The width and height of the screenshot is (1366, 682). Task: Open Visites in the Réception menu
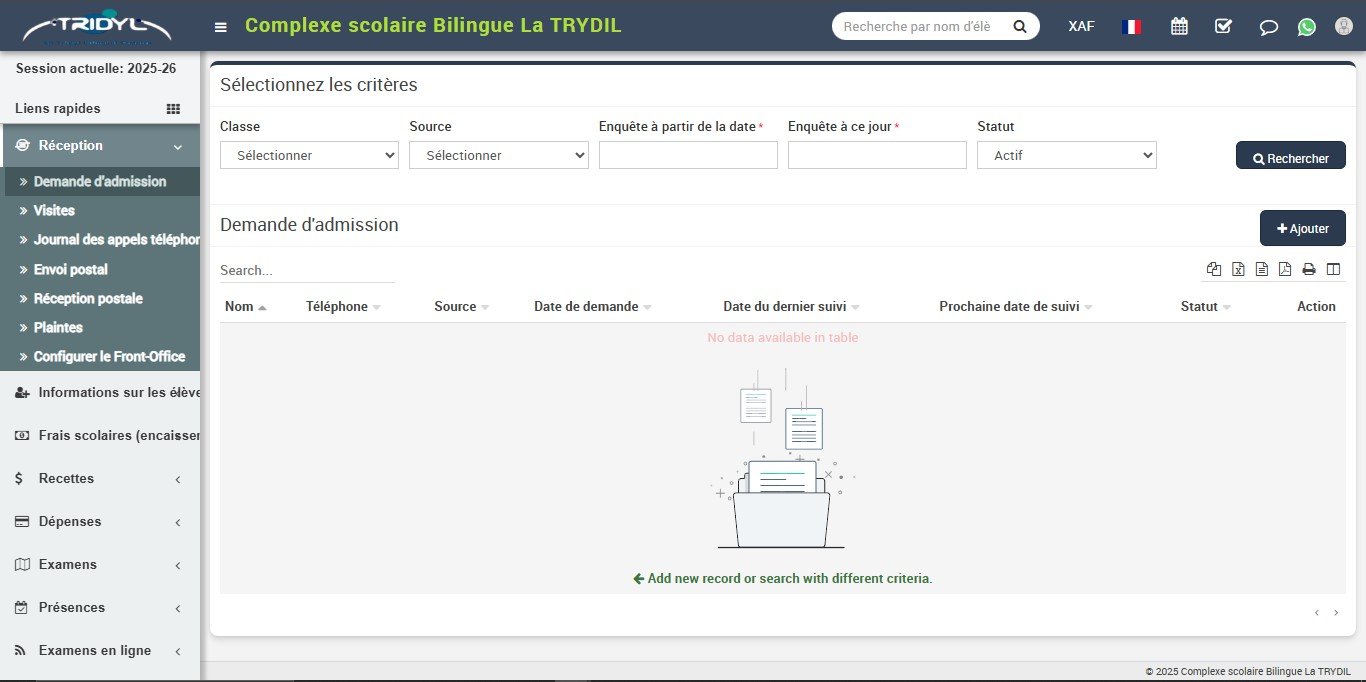54,211
